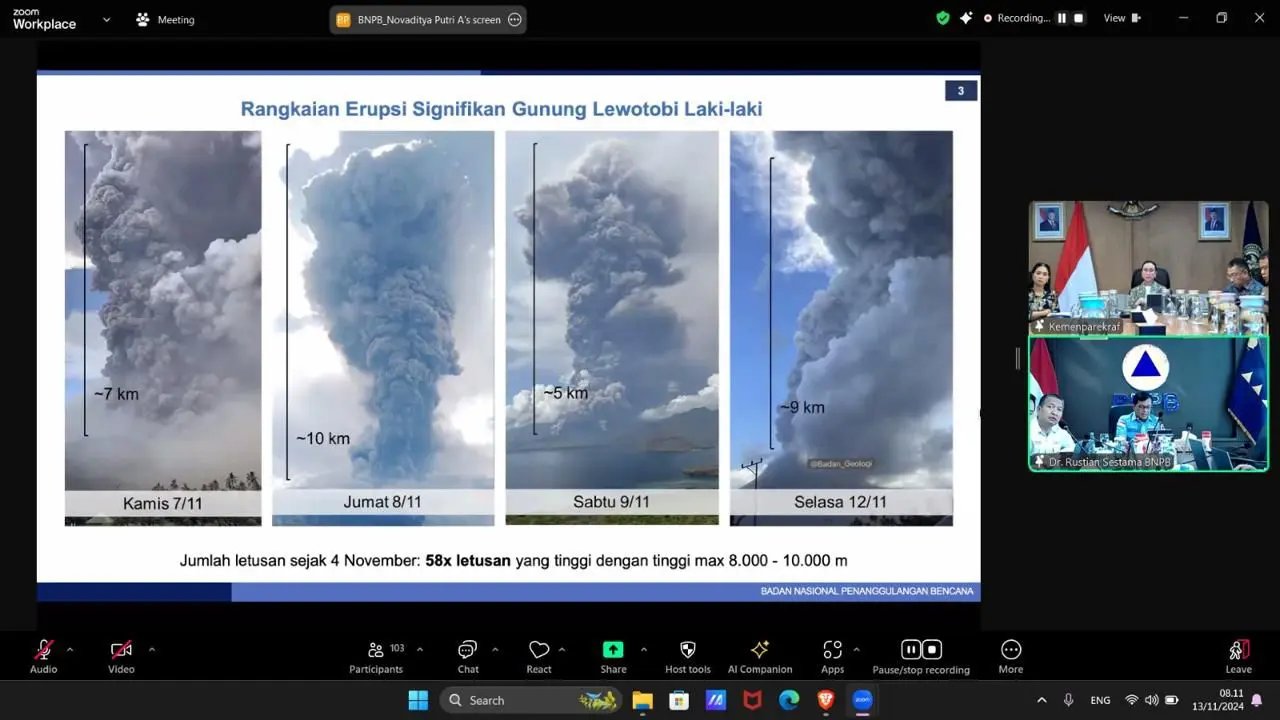Open More meeting options
Screen dimensions: 1280x720
click(x=1010, y=651)
